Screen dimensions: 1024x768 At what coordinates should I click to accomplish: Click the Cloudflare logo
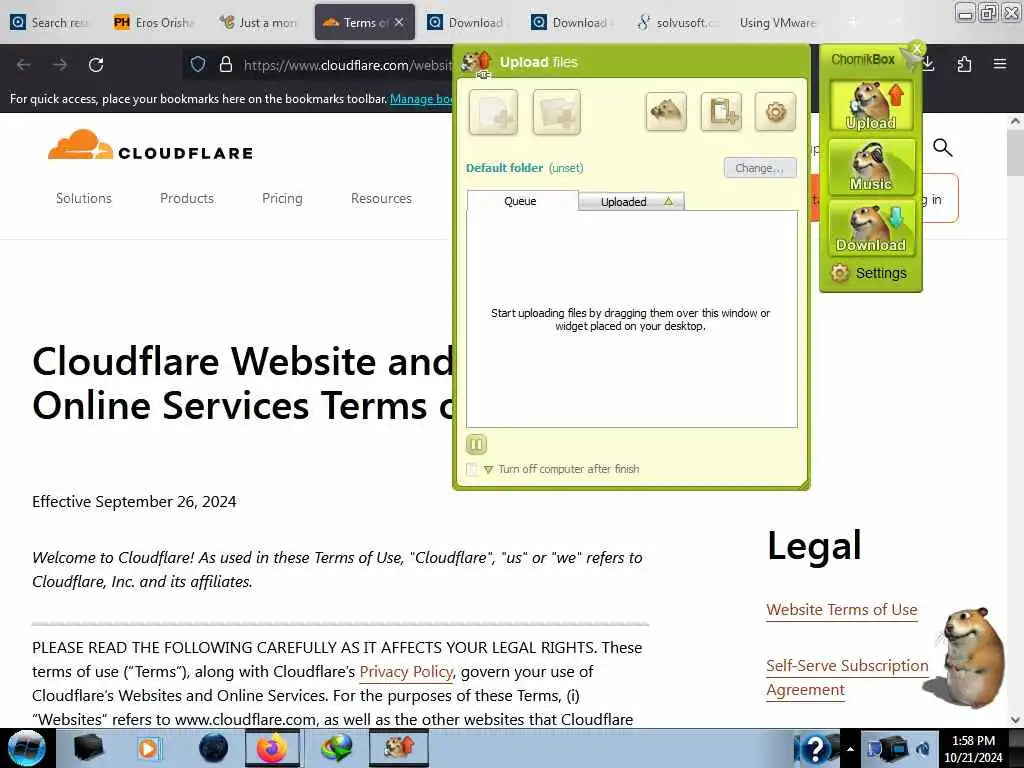[150, 145]
